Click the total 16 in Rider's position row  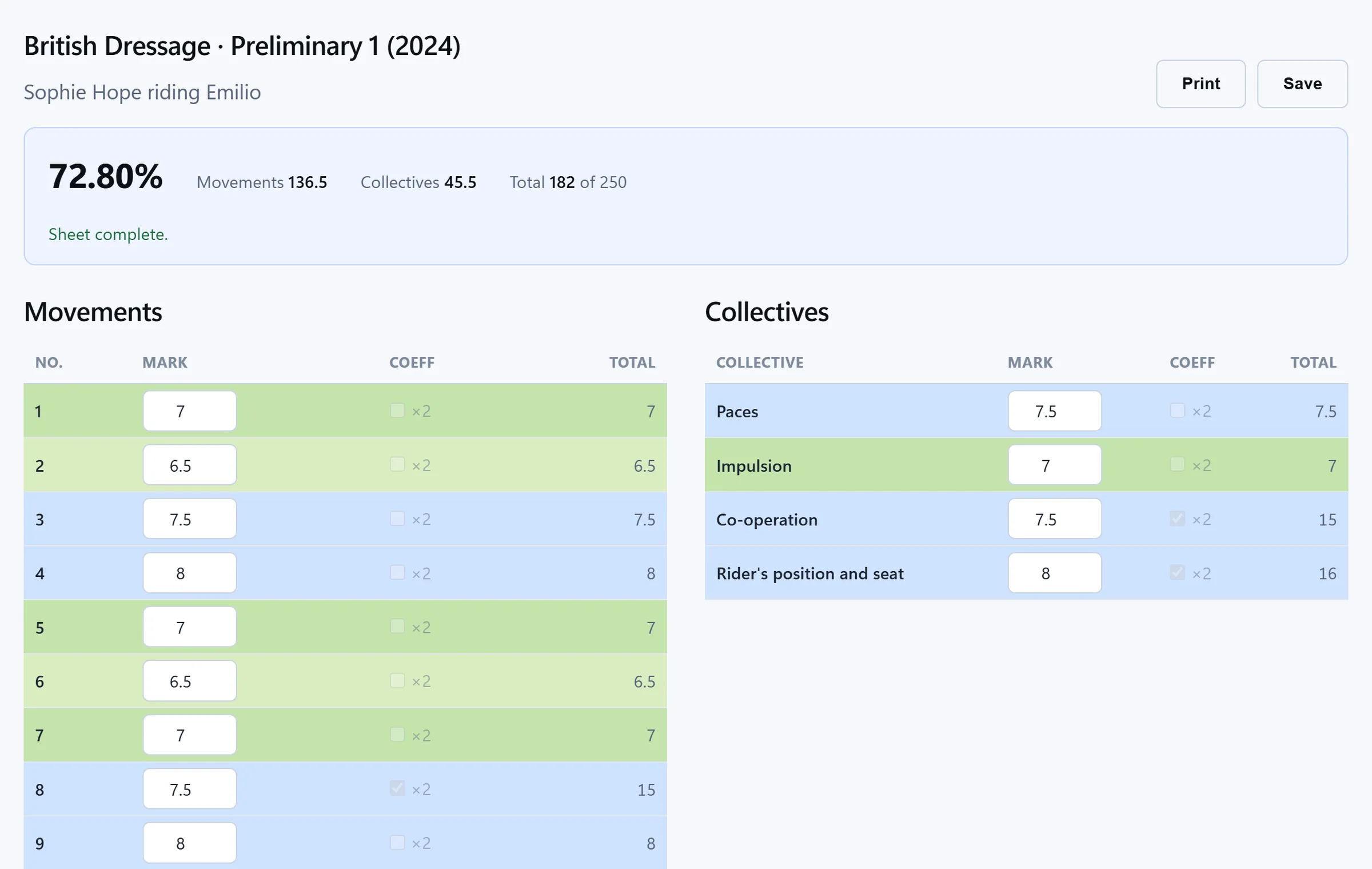(1327, 573)
